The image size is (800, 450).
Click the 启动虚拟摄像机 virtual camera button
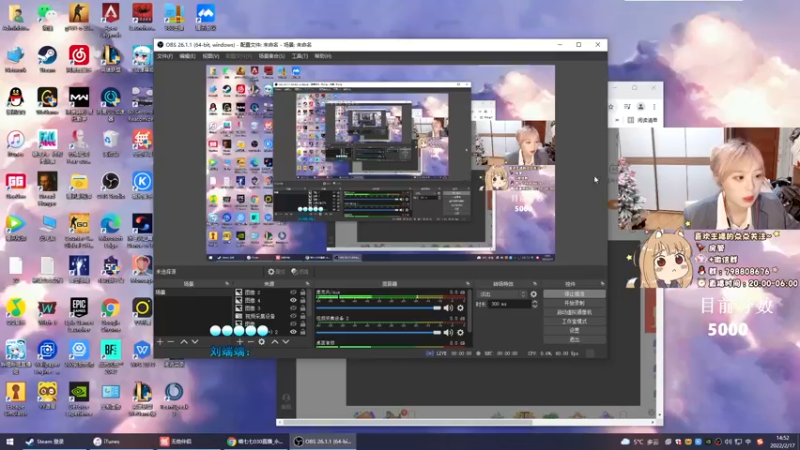(x=574, y=312)
